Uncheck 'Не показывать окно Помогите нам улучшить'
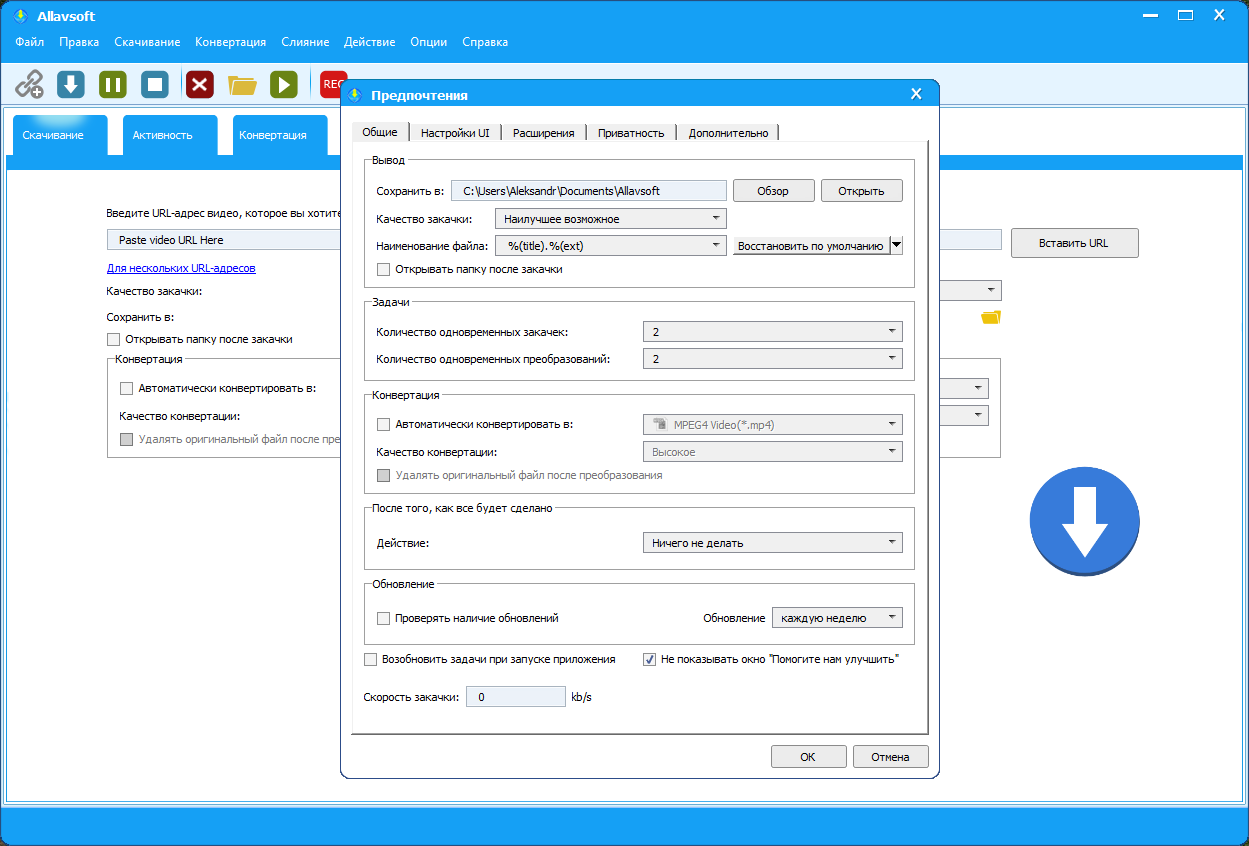This screenshot has width=1249, height=846. (x=649, y=659)
